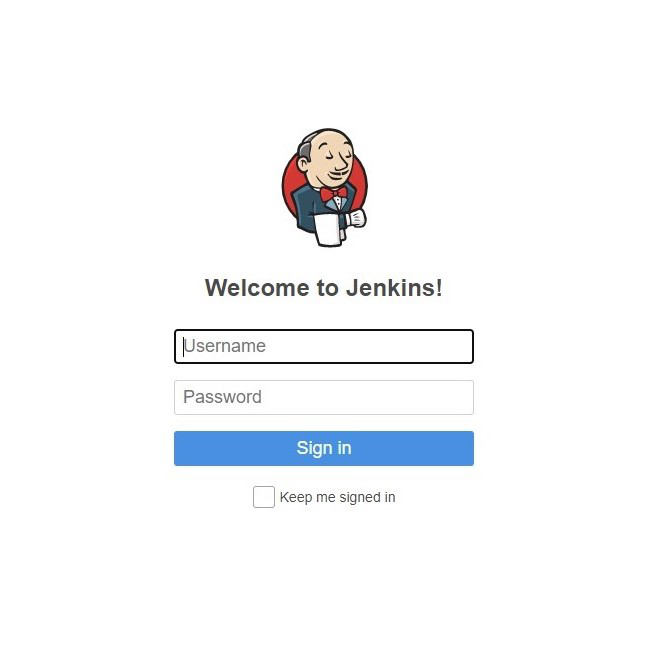Focus the Password input field
This screenshot has height=659, width=652.
(x=324, y=397)
